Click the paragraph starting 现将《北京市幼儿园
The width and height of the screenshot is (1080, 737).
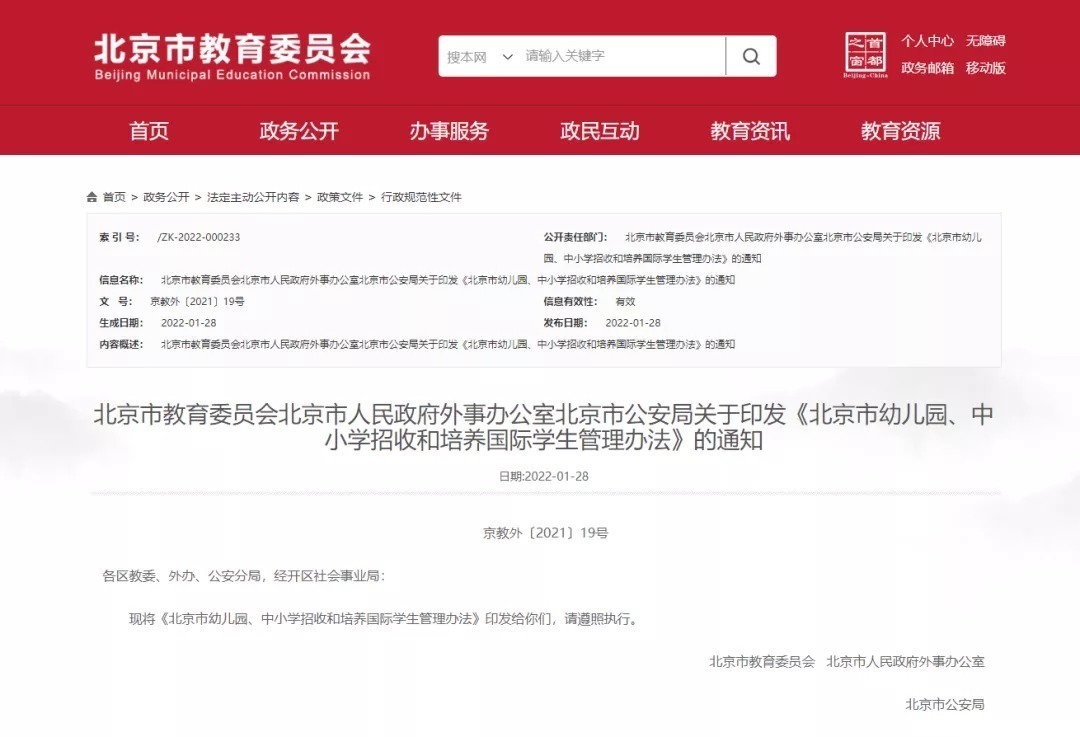pyautogui.click(x=385, y=619)
